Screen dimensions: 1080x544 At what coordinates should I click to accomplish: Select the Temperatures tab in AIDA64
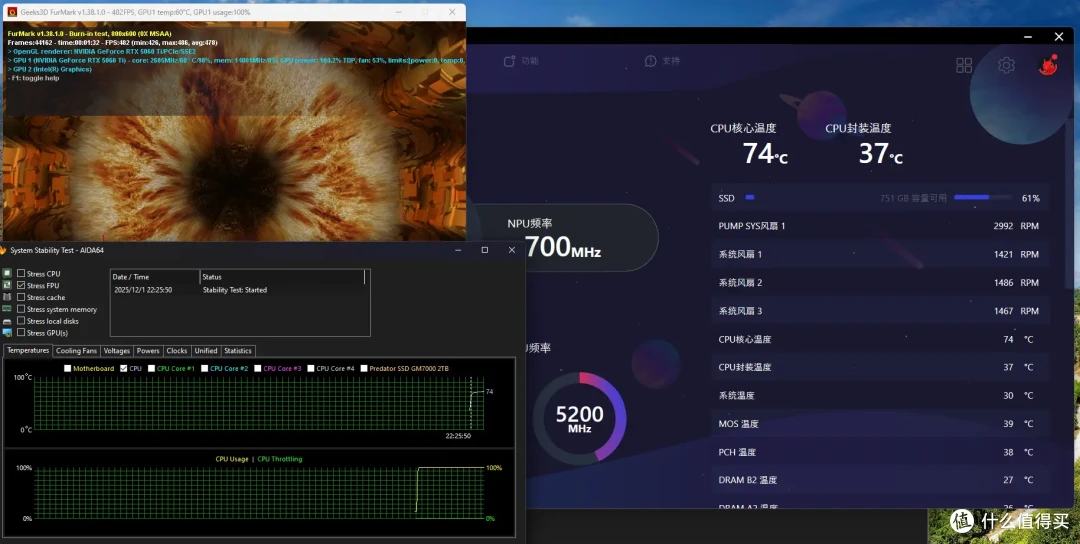[x=28, y=351]
